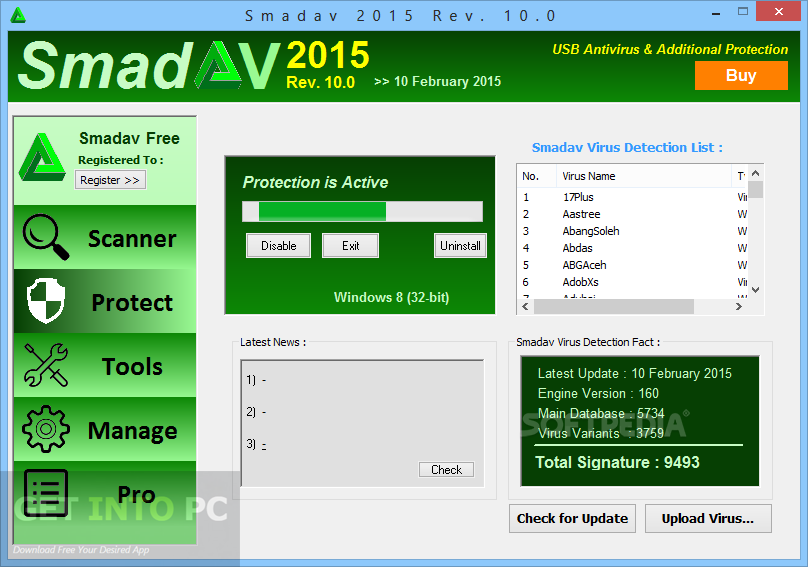This screenshot has width=808, height=567.
Task: Click the Manage gear icon
Action: click(46, 429)
